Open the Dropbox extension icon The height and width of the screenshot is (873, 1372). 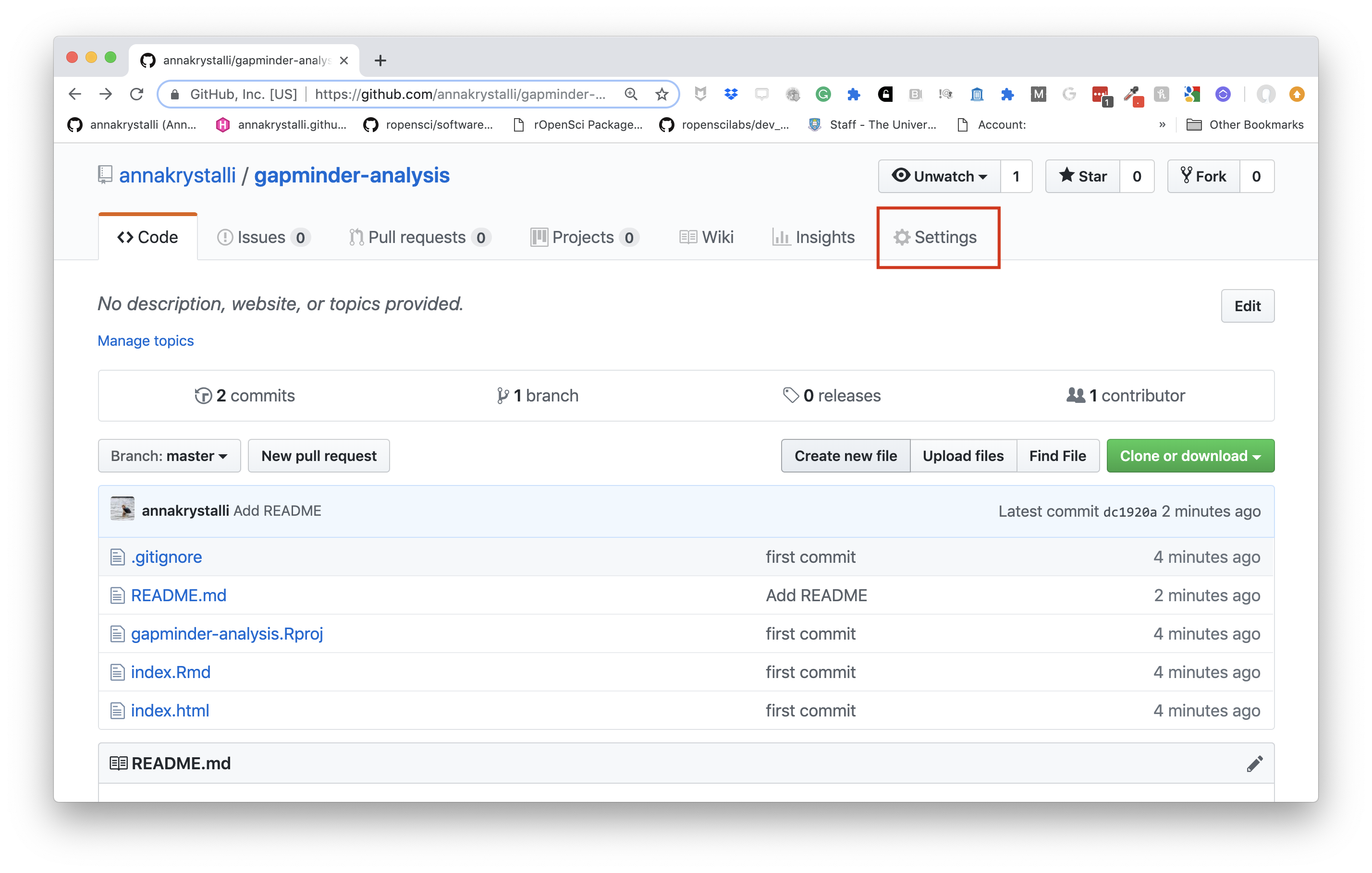pyautogui.click(x=731, y=94)
